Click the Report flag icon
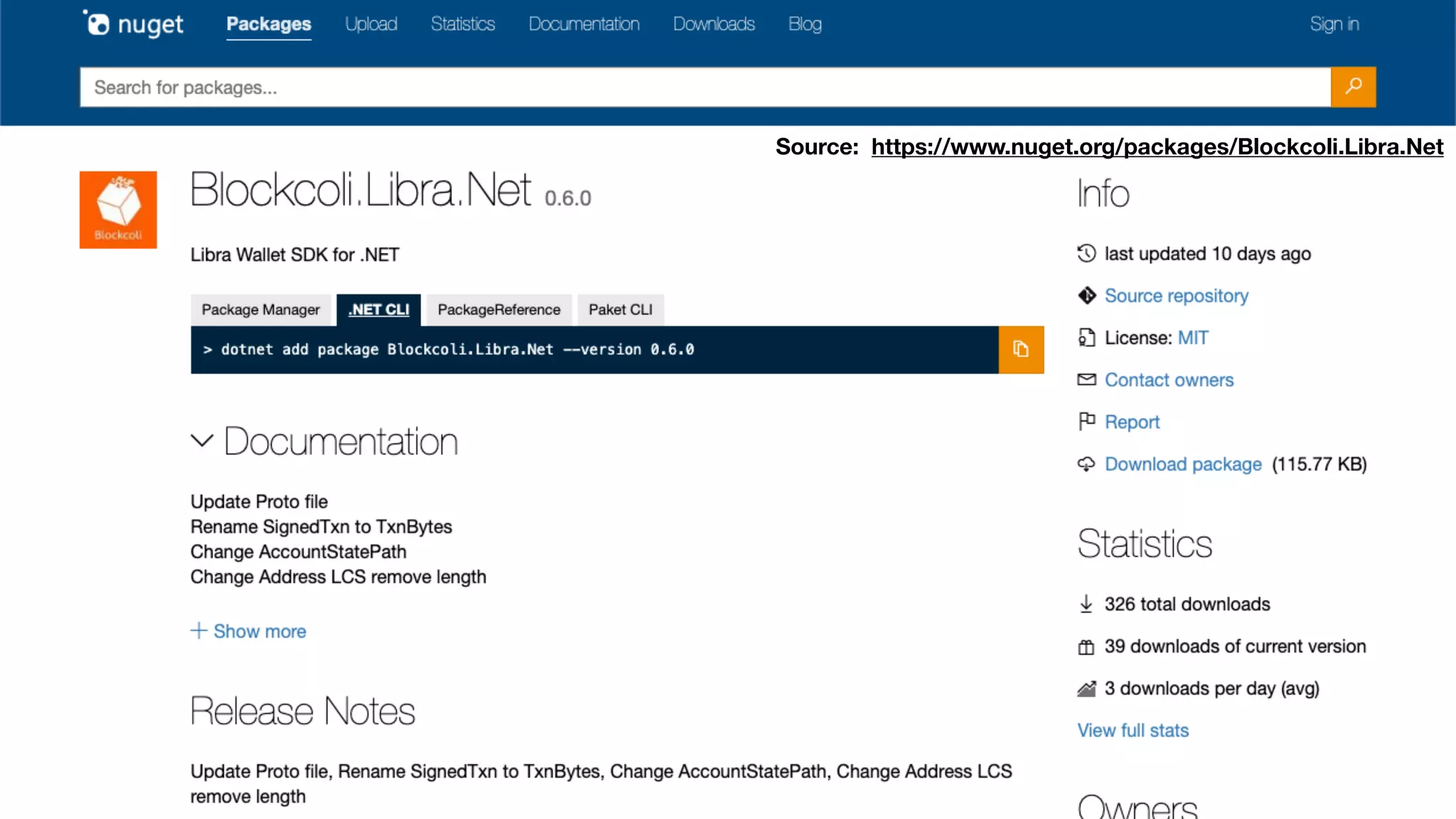 pos(1086,421)
